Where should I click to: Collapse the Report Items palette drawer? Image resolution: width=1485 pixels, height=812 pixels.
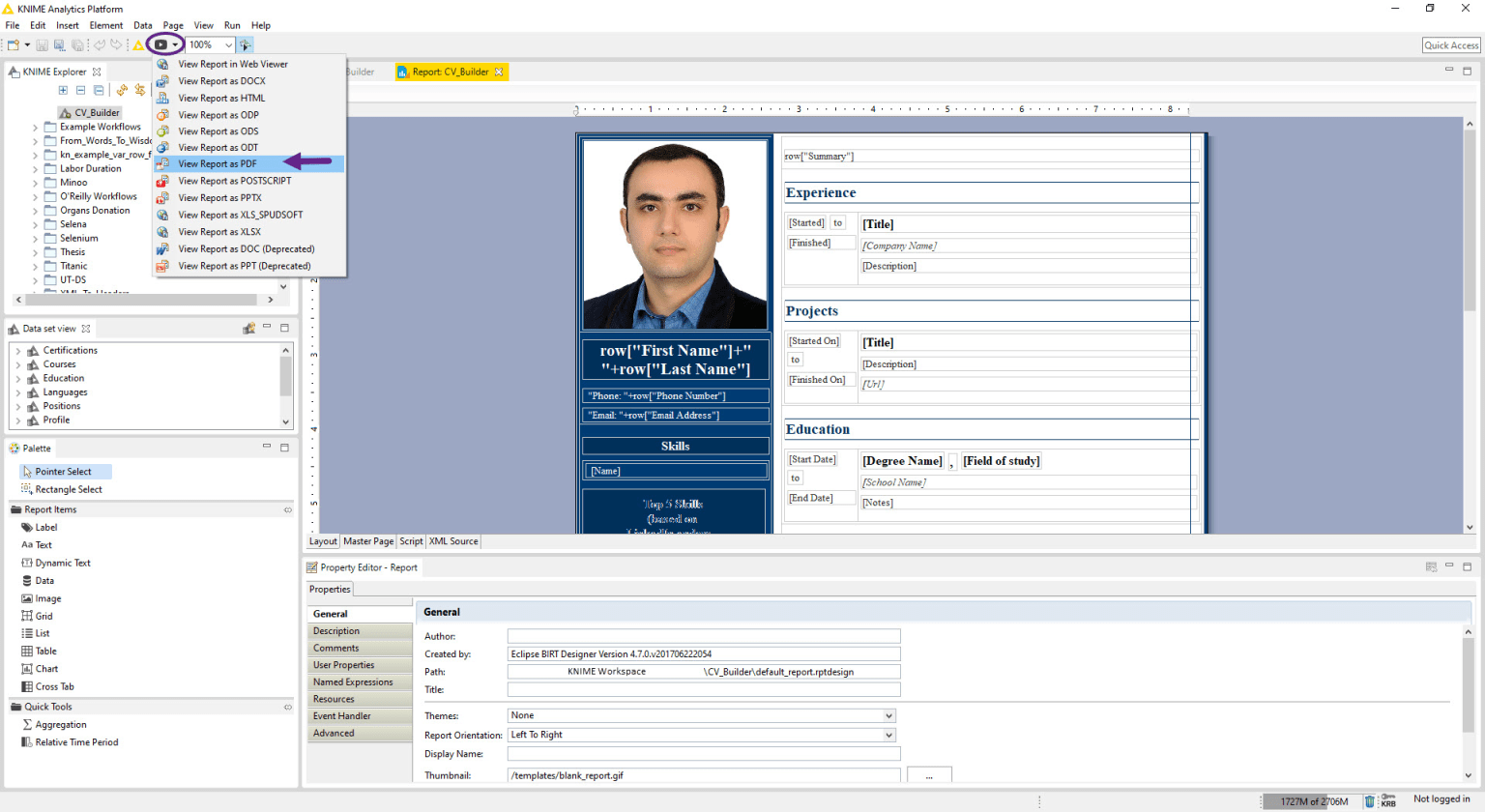point(287,509)
